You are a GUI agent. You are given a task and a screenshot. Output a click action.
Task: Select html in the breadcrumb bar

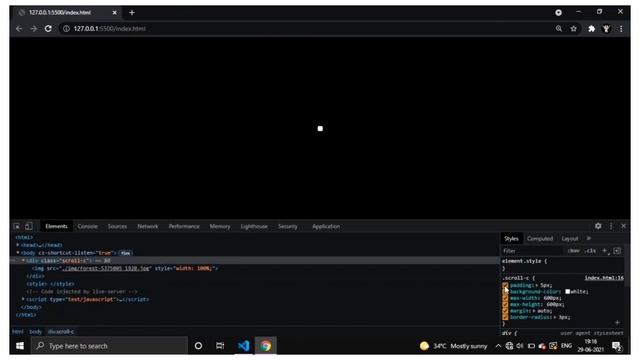(x=18, y=331)
